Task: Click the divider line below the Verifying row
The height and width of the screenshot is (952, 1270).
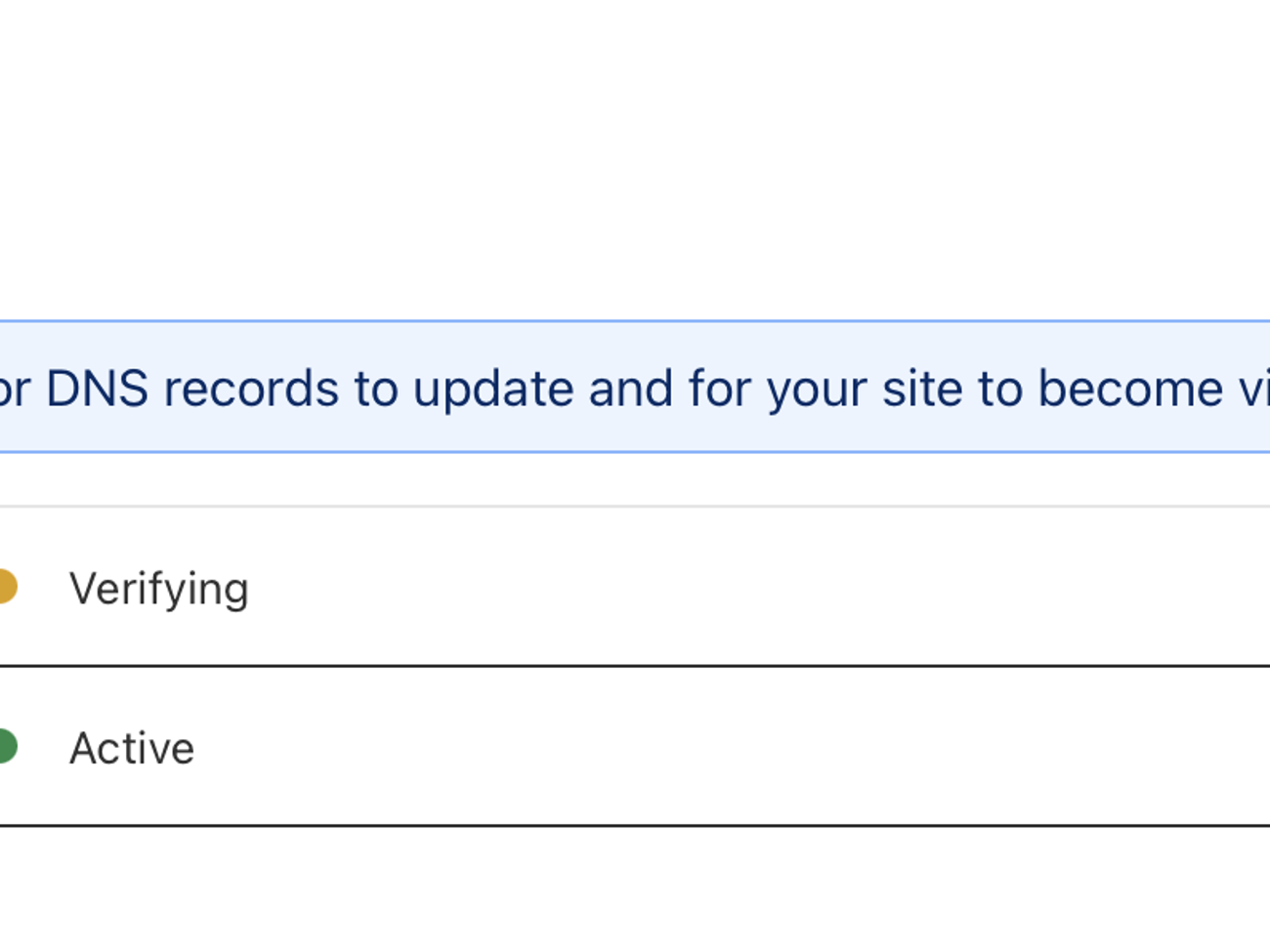Action: point(635,667)
